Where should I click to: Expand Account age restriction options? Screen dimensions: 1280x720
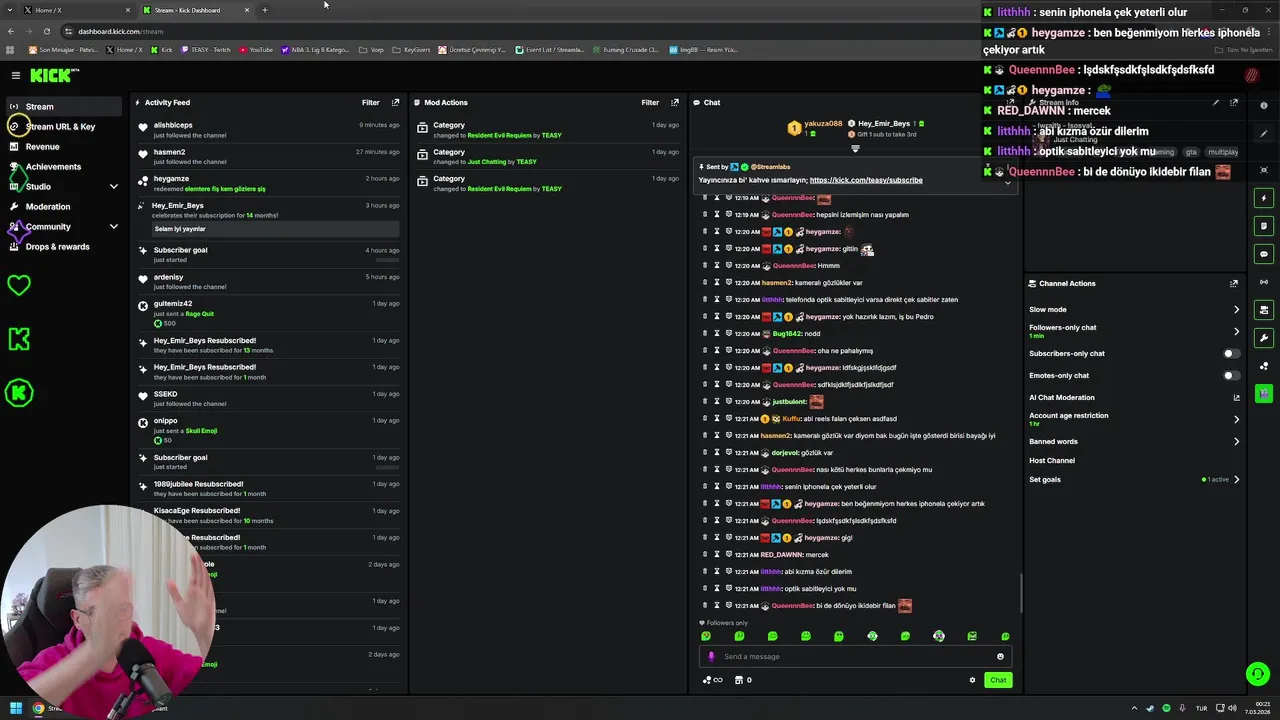point(1236,419)
